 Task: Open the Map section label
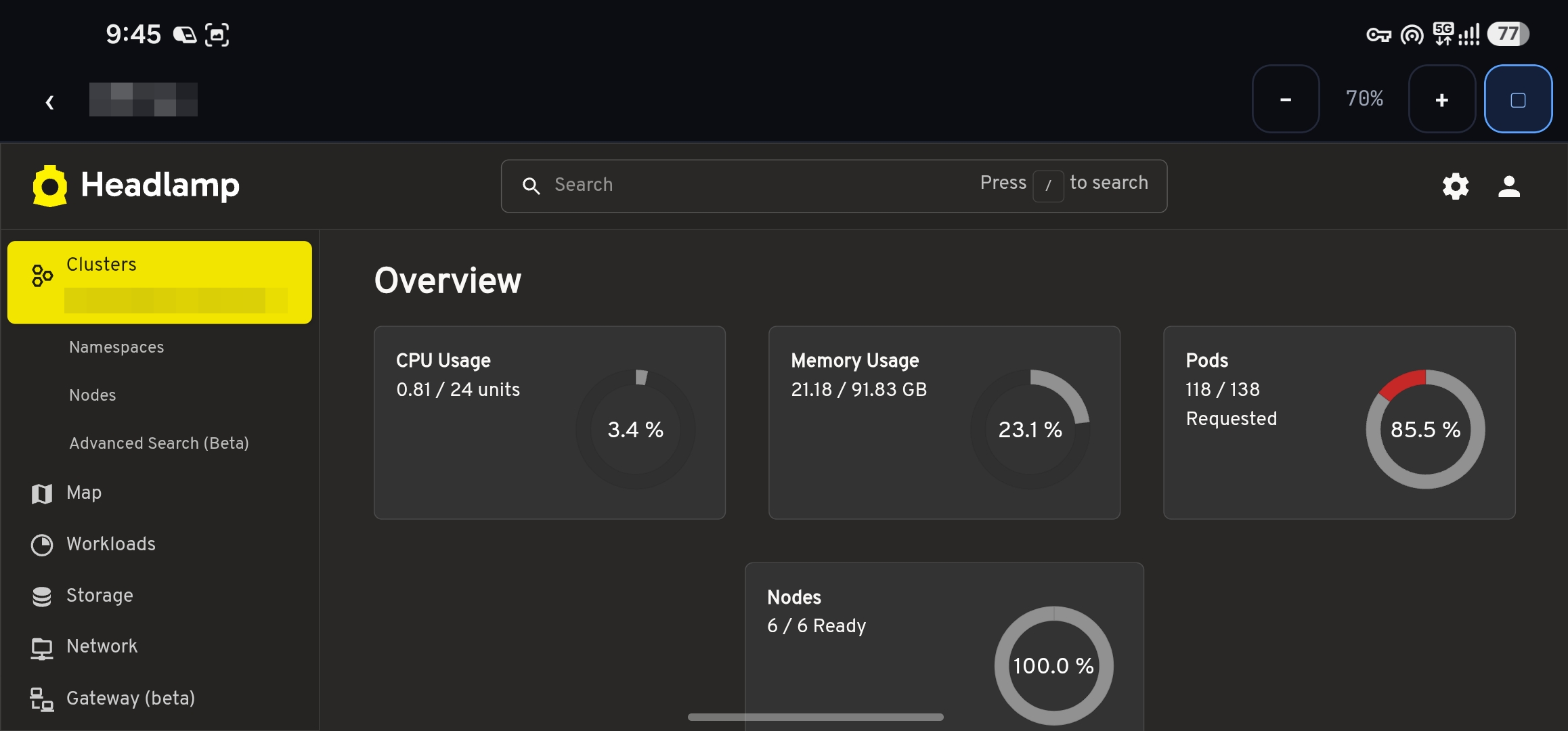pyautogui.click(x=84, y=493)
